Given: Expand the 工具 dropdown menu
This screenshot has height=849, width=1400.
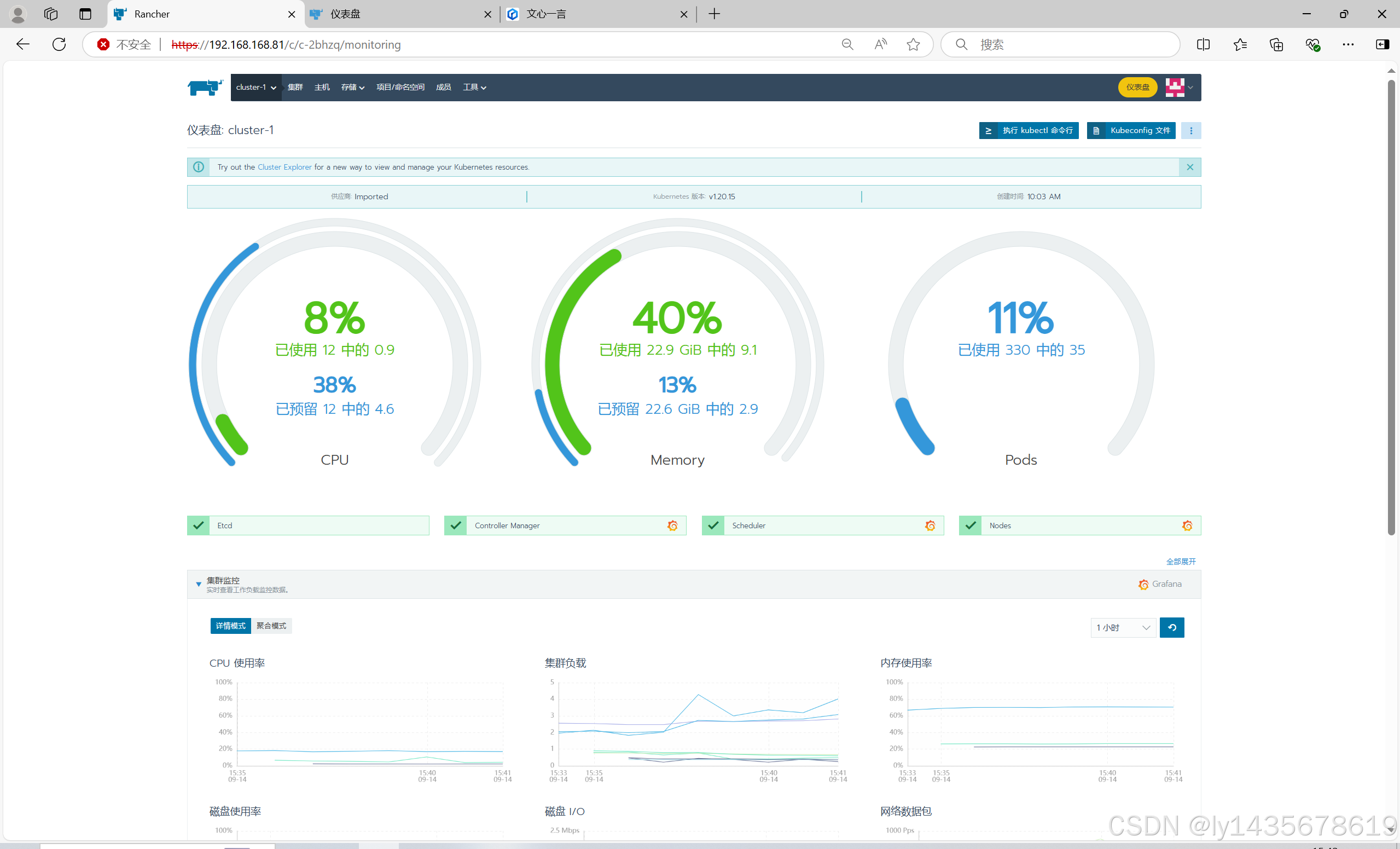Looking at the screenshot, I should point(474,88).
